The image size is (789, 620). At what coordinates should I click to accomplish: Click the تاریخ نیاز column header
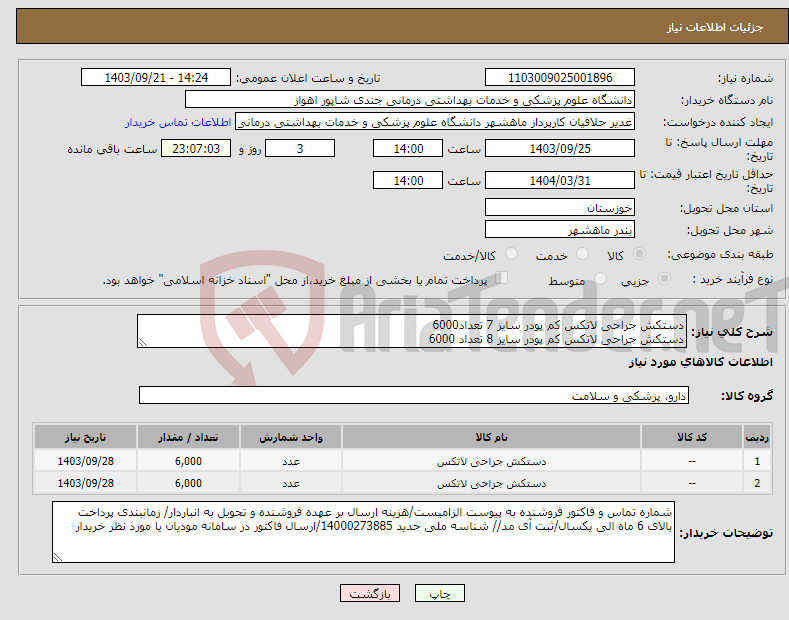[x=86, y=437]
